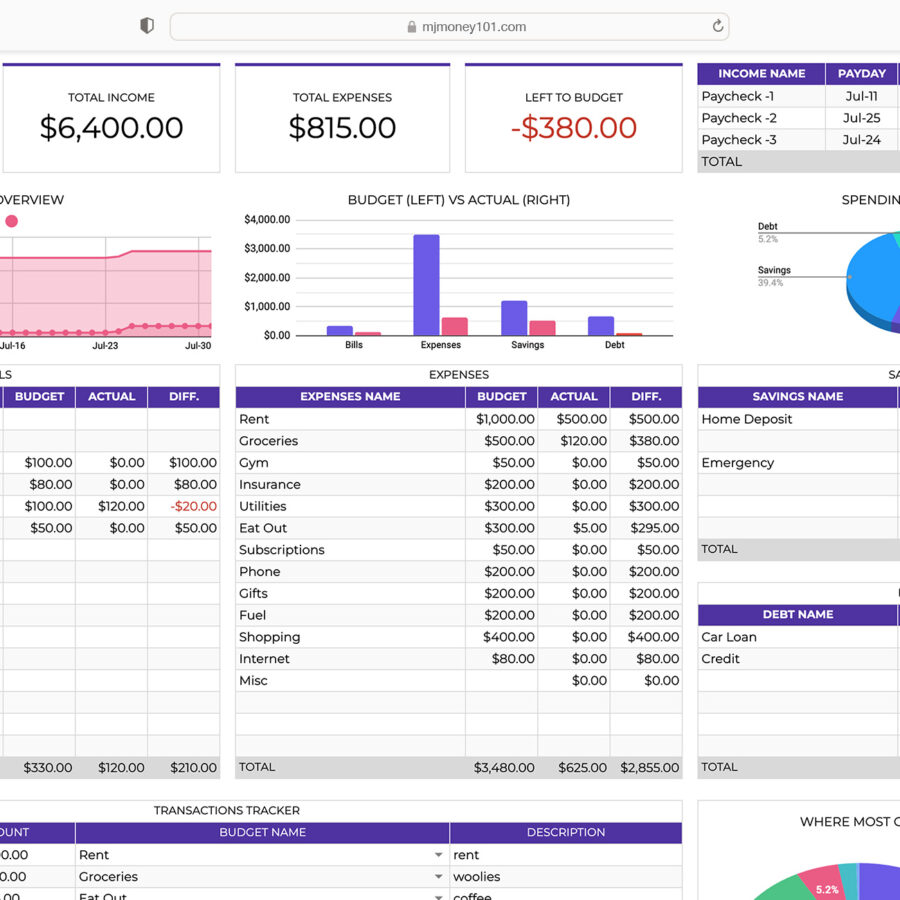Select the Subscriptions expense name cell
This screenshot has width=900, height=900.
coord(350,550)
